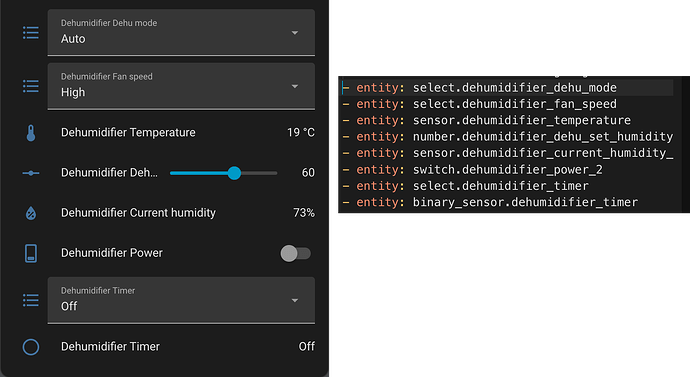The width and height of the screenshot is (690, 377).
Task: Click the list icon beside Dehumidifier Fan speed
Action: point(31,86)
